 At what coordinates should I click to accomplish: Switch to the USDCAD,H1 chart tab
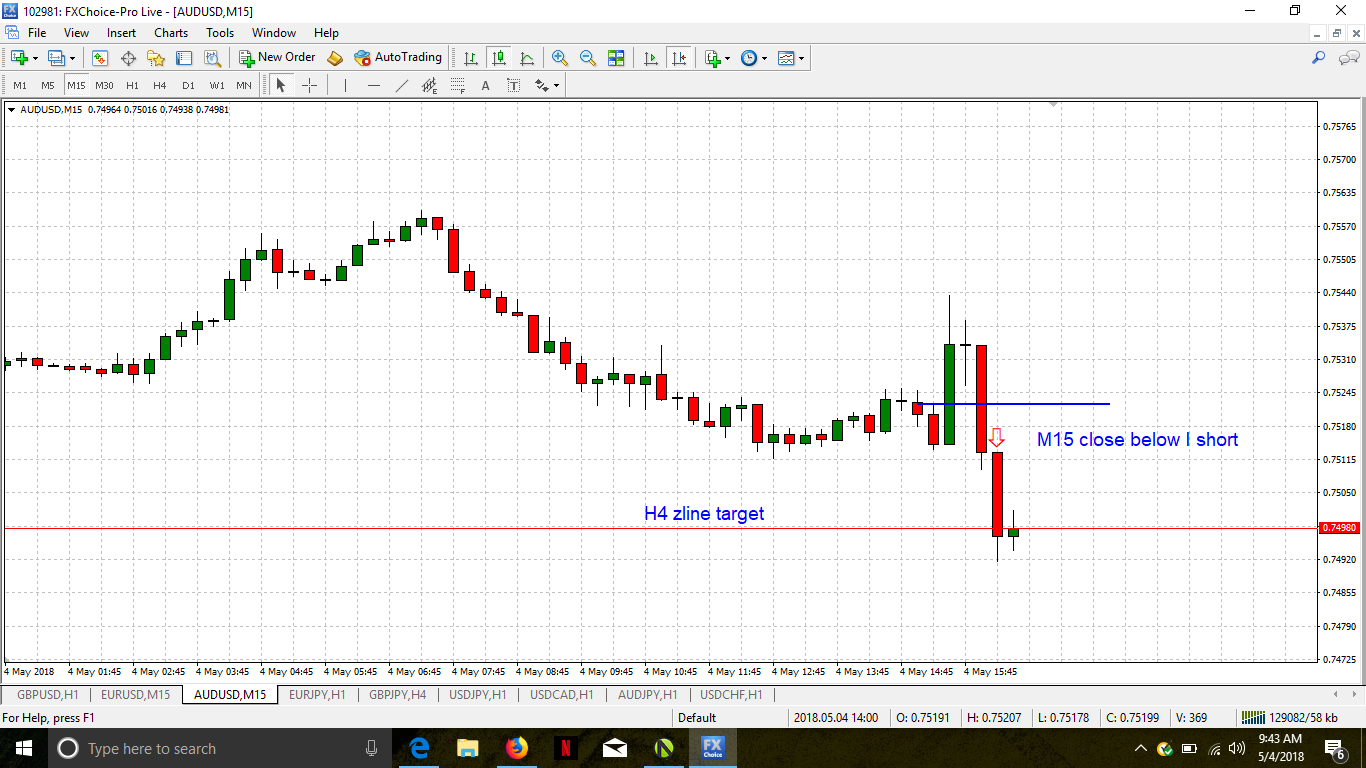pos(561,694)
